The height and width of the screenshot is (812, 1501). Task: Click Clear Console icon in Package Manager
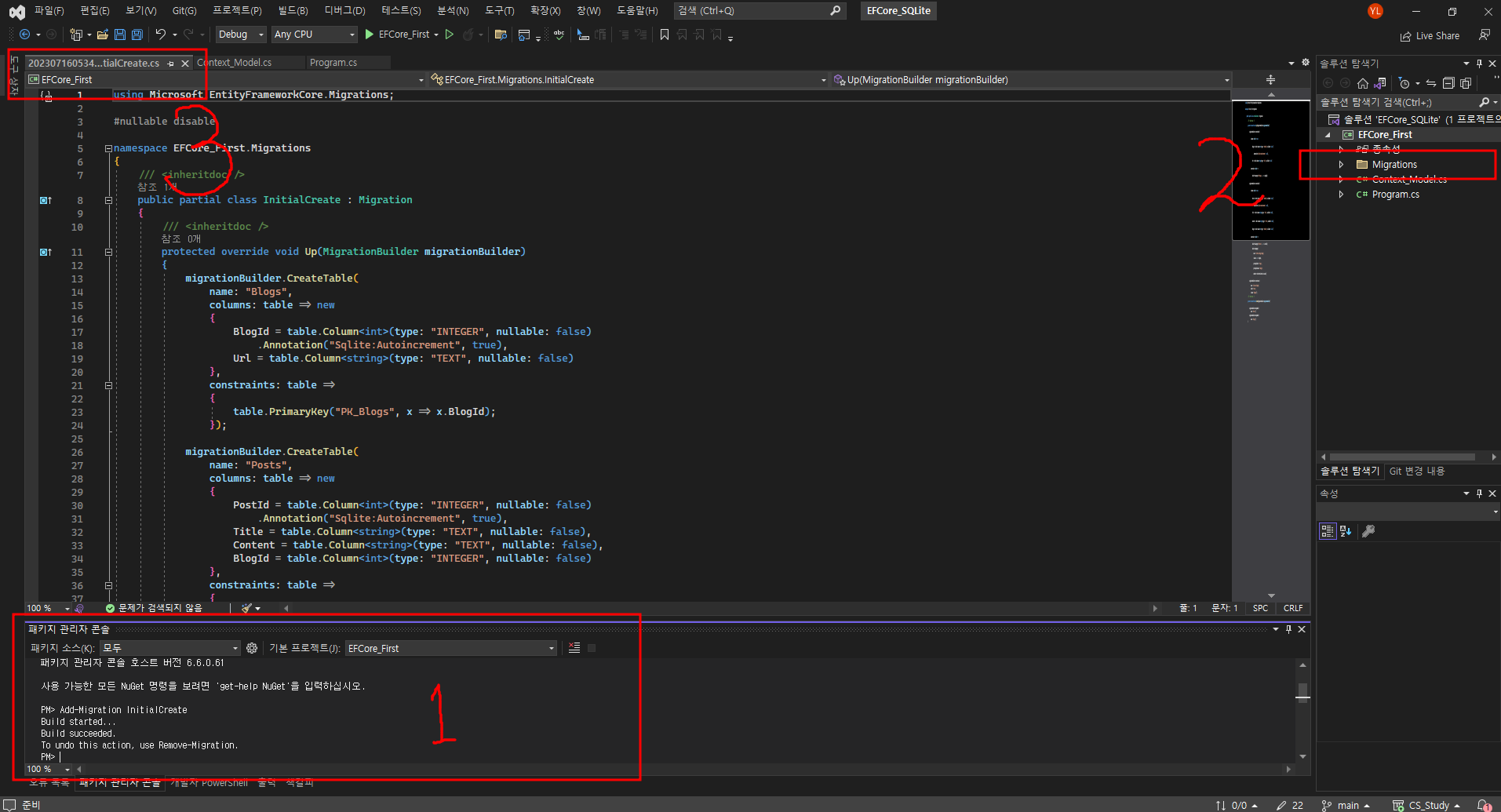(x=574, y=648)
